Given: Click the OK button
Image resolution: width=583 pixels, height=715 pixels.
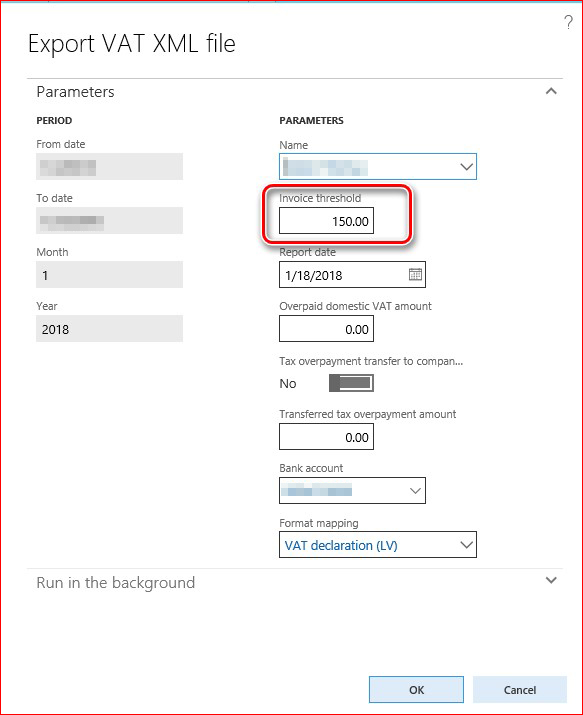Looking at the screenshot, I should (416, 689).
